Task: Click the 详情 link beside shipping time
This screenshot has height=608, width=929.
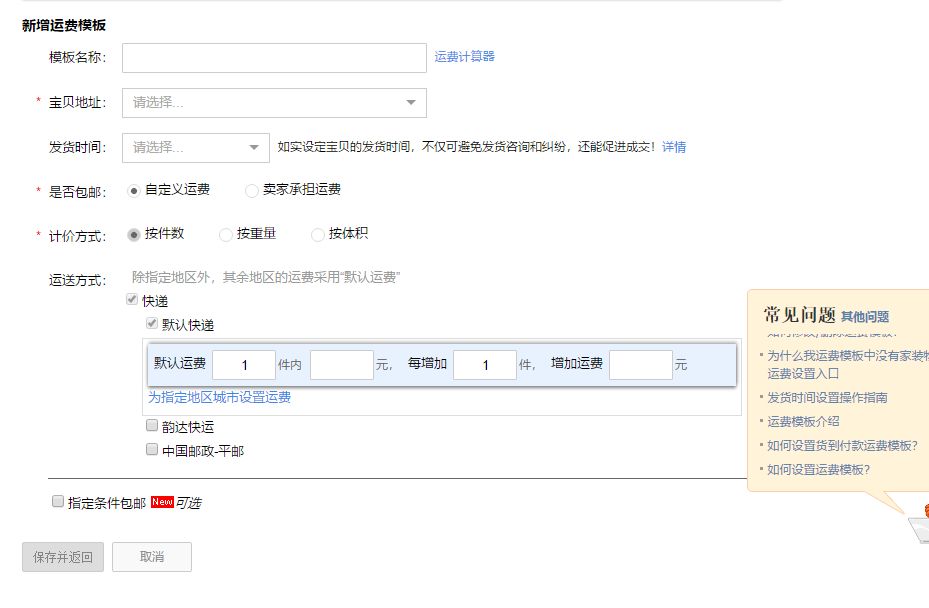Action: (x=674, y=147)
